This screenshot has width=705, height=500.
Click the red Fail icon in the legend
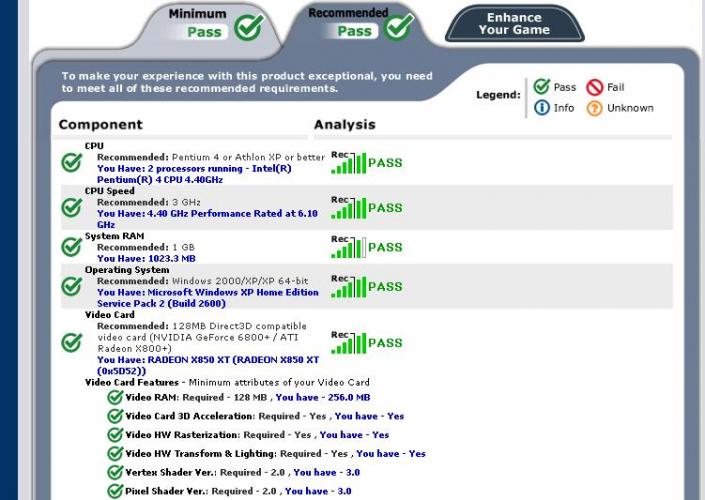594,87
